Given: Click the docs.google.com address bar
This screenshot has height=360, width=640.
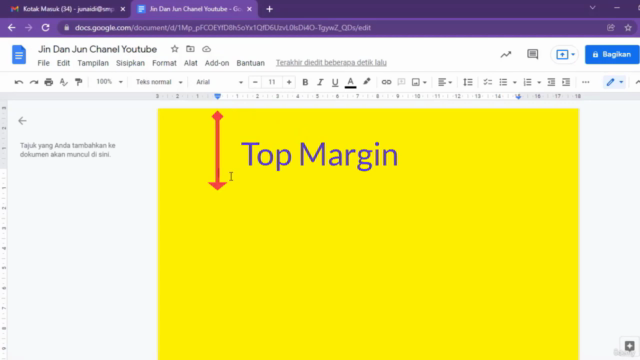Looking at the screenshot, I should coord(223,28).
